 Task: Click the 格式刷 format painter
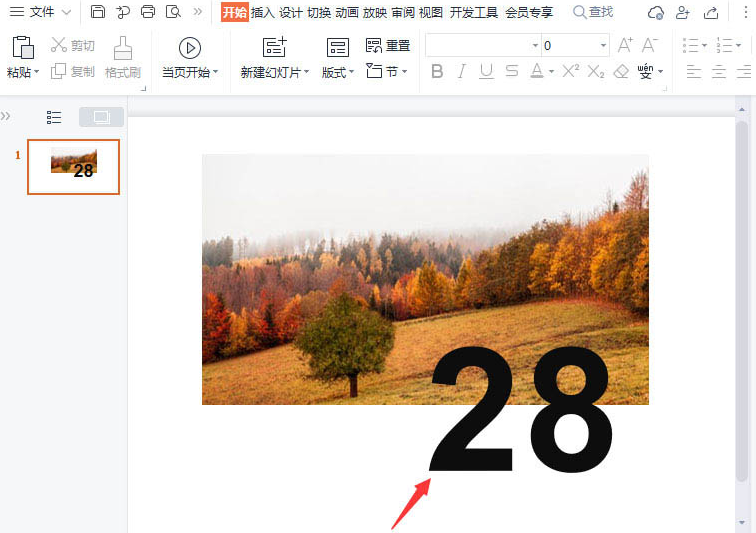[123, 57]
